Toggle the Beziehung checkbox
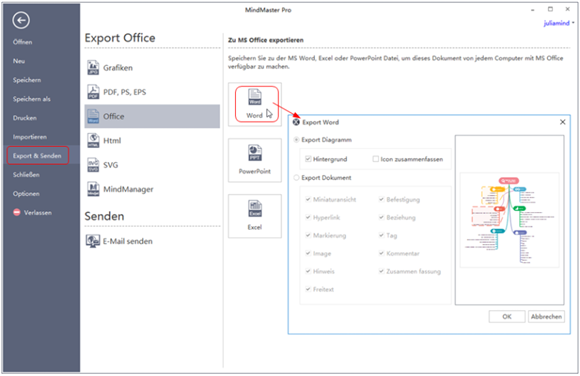This screenshot has height=376, width=580. [x=381, y=217]
